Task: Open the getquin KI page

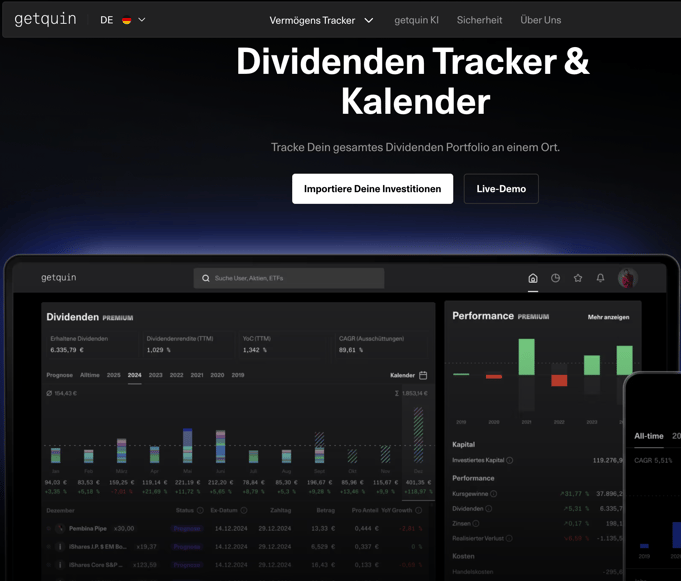Action: (416, 20)
